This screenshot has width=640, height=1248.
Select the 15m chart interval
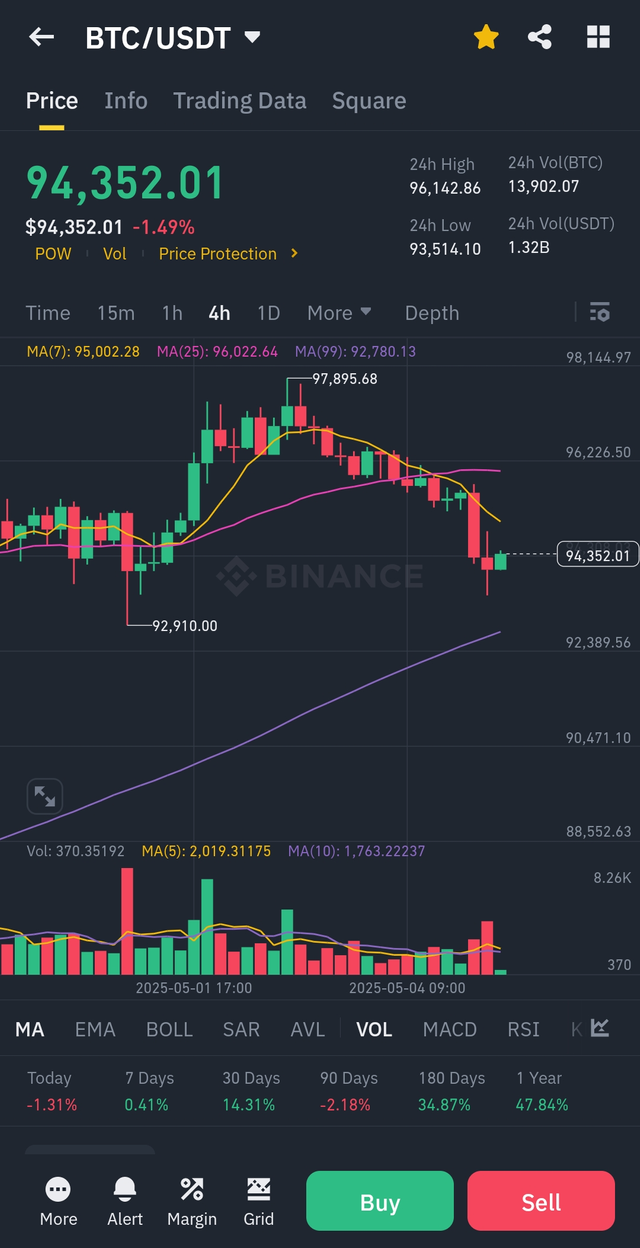(116, 313)
